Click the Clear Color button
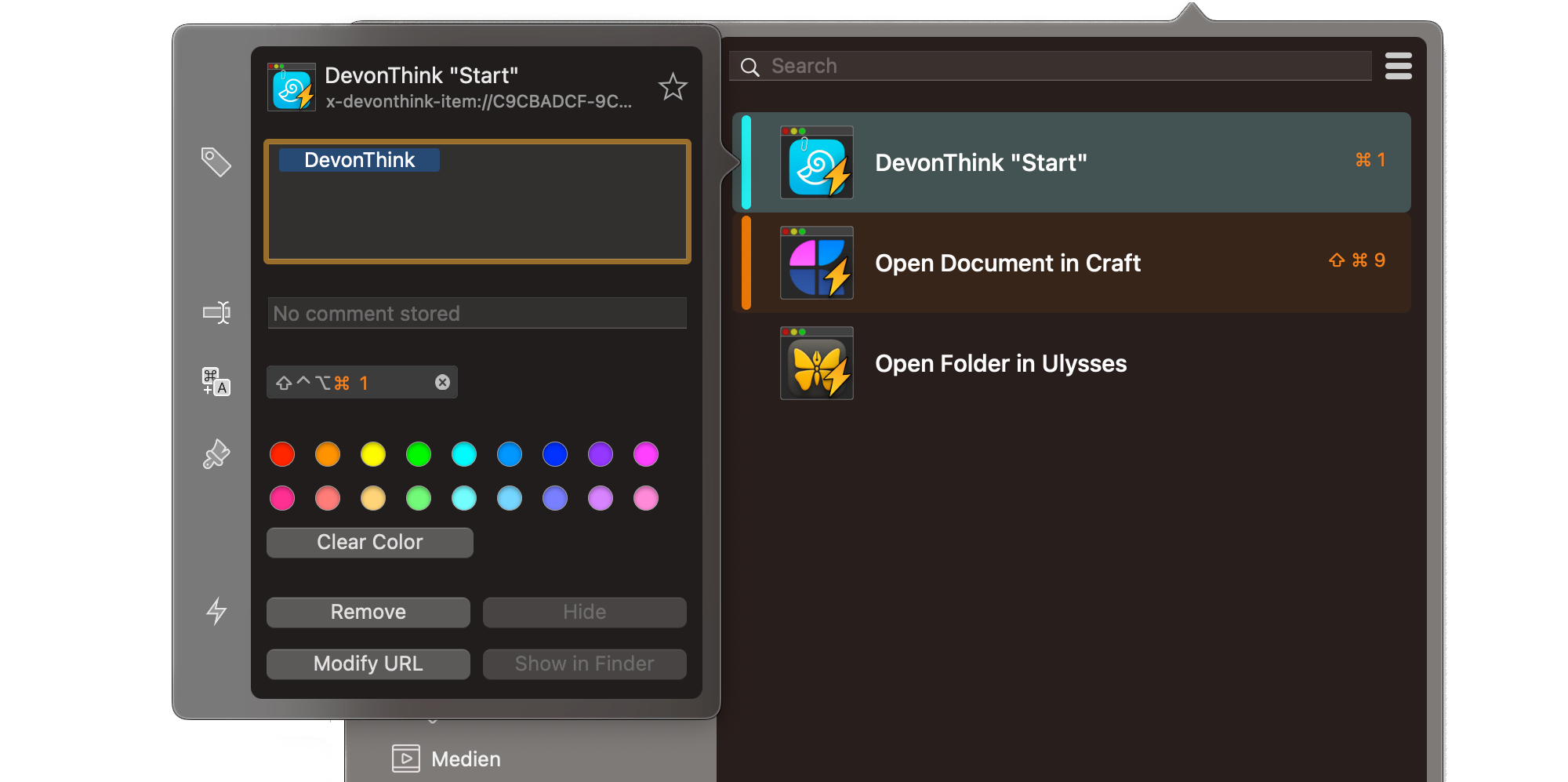This screenshot has width=1568, height=782. (370, 543)
